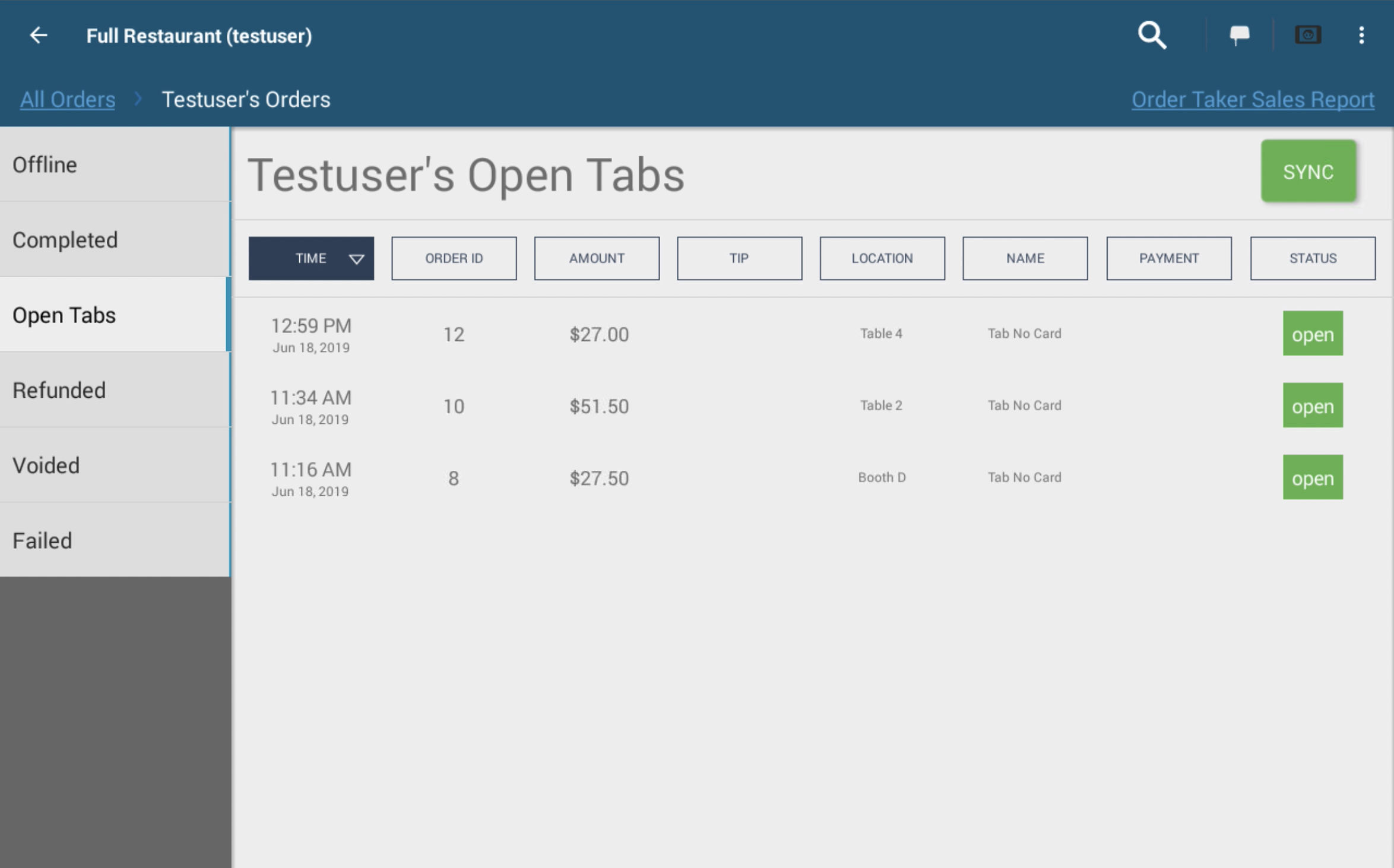1394x868 pixels.
Task: Open the All Orders breadcrumb link
Action: click(x=68, y=99)
